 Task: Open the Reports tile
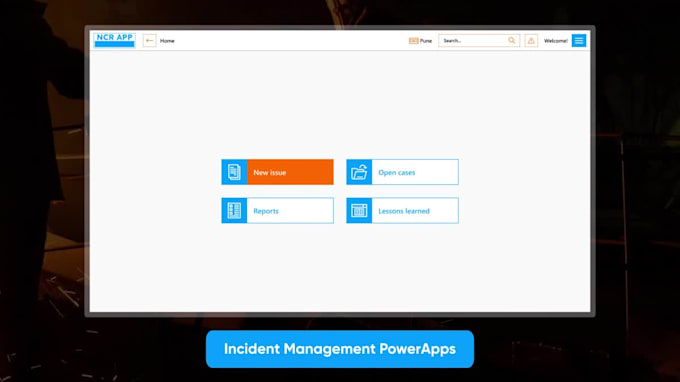coord(278,211)
